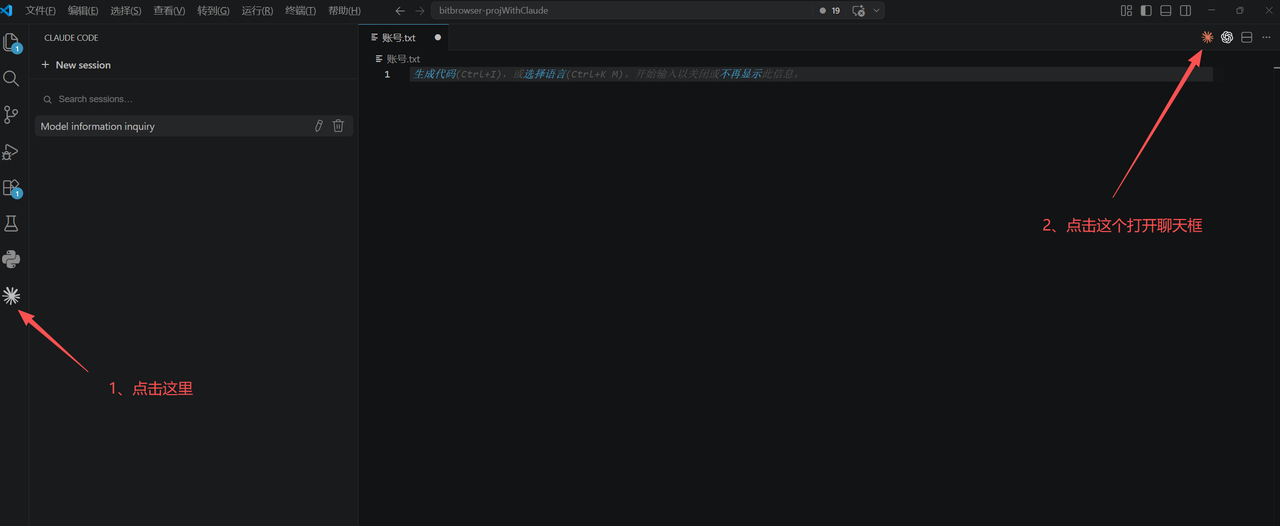Open the editor's more actions ellipsis
Viewport: 1280px width, 526px height.
pyautogui.click(x=1266, y=37)
